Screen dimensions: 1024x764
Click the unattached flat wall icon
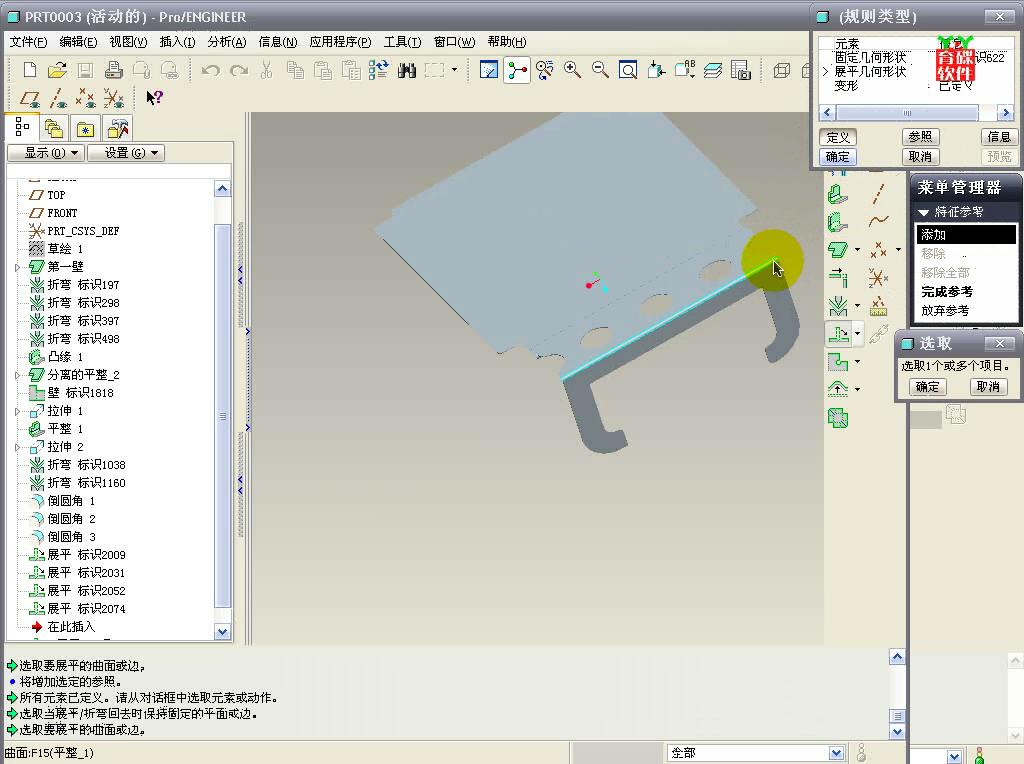click(838, 249)
